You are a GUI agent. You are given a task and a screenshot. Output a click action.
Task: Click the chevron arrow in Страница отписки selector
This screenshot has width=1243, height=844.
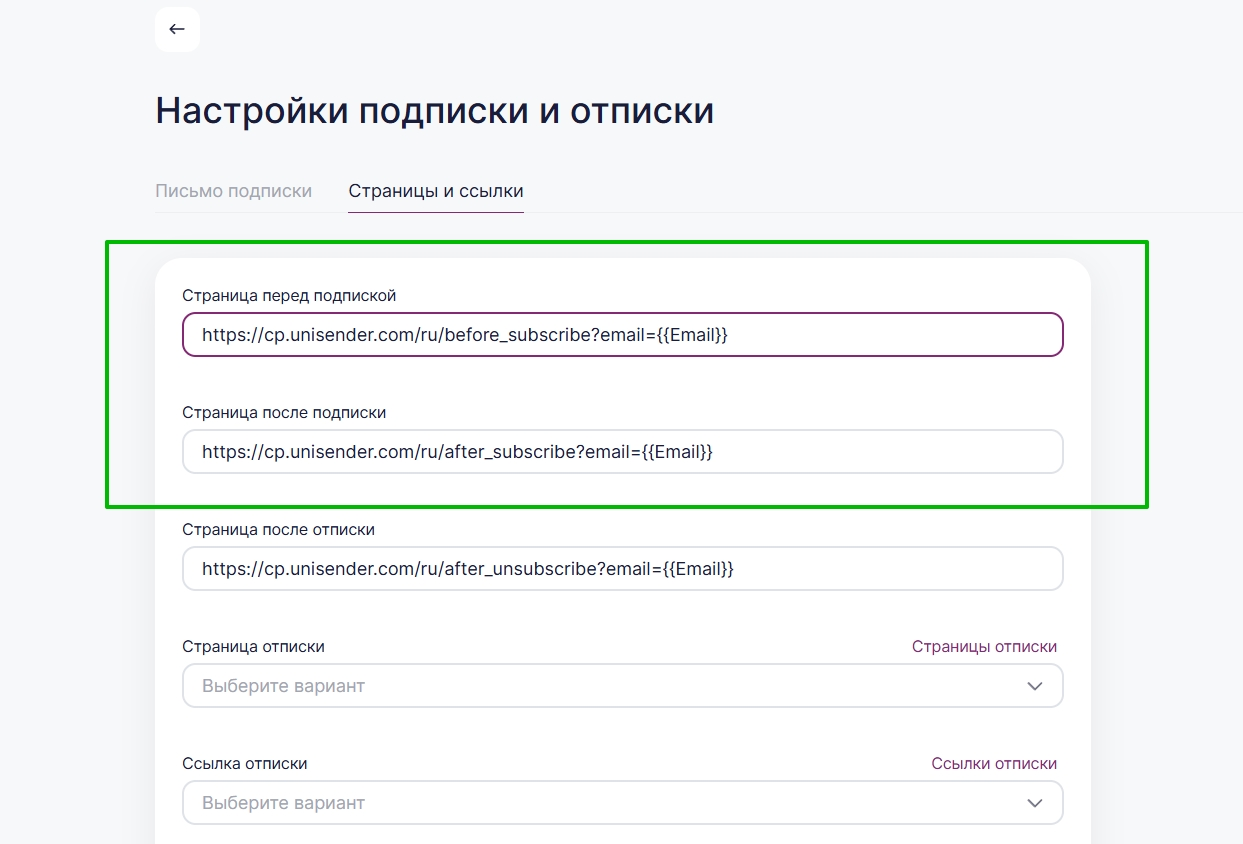(x=1035, y=686)
